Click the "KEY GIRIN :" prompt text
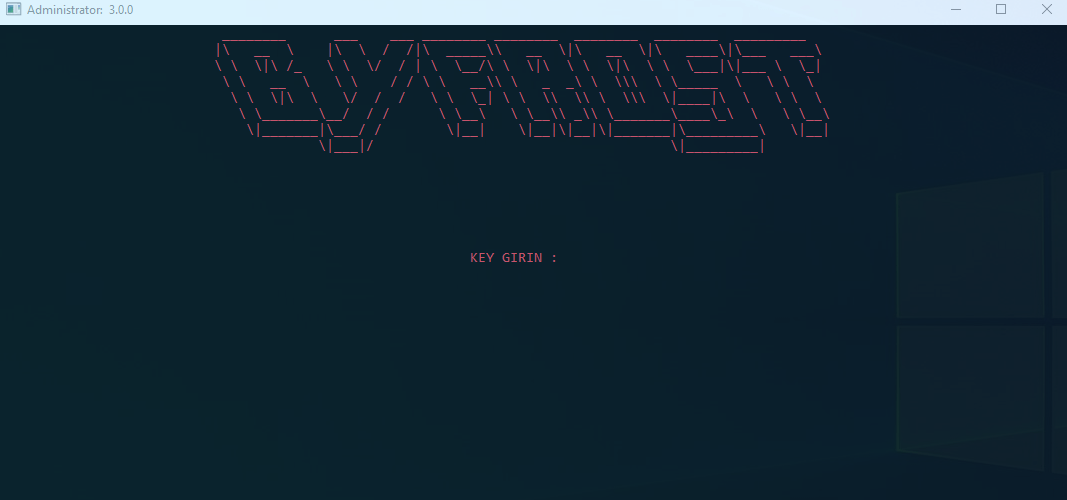The height and width of the screenshot is (500, 1067). point(514,258)
